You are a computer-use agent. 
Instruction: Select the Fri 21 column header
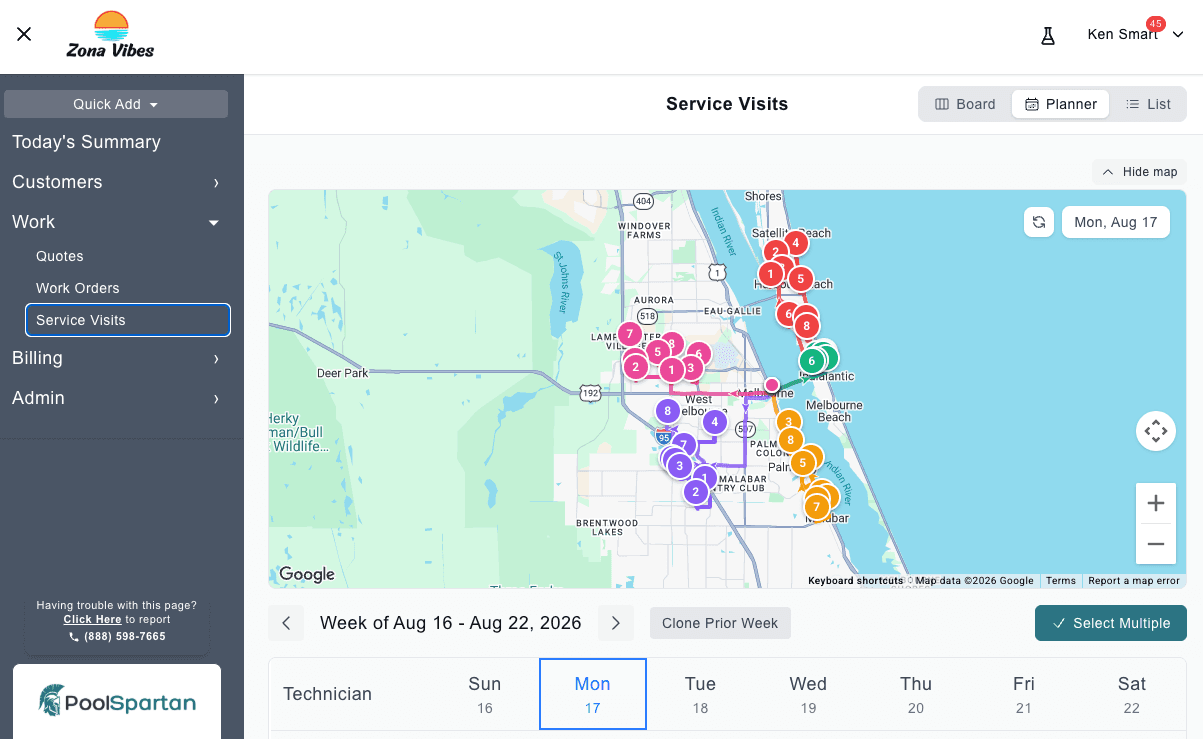pyautogui.click(x=1024, y=694)
